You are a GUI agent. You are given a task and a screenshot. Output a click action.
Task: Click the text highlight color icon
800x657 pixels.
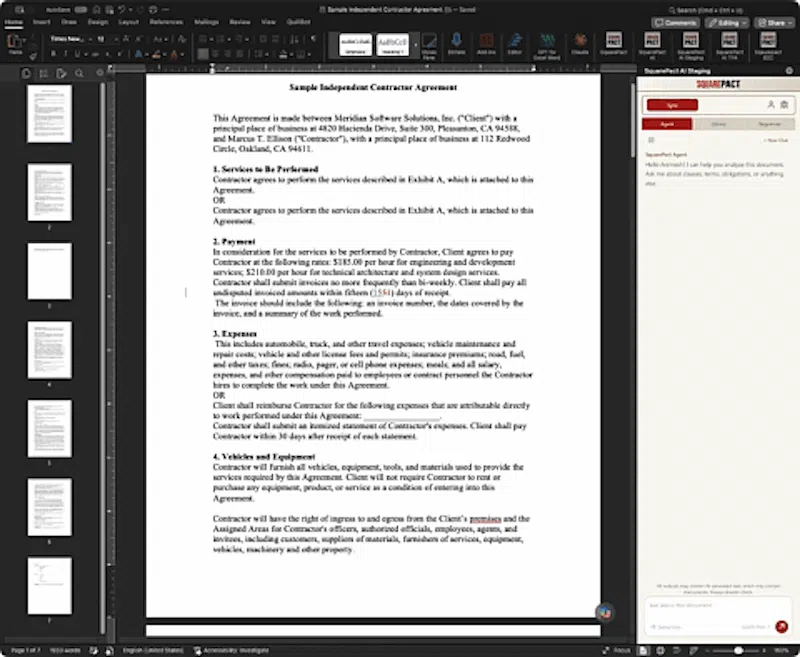pyautogui.click(x=157, y=54)
